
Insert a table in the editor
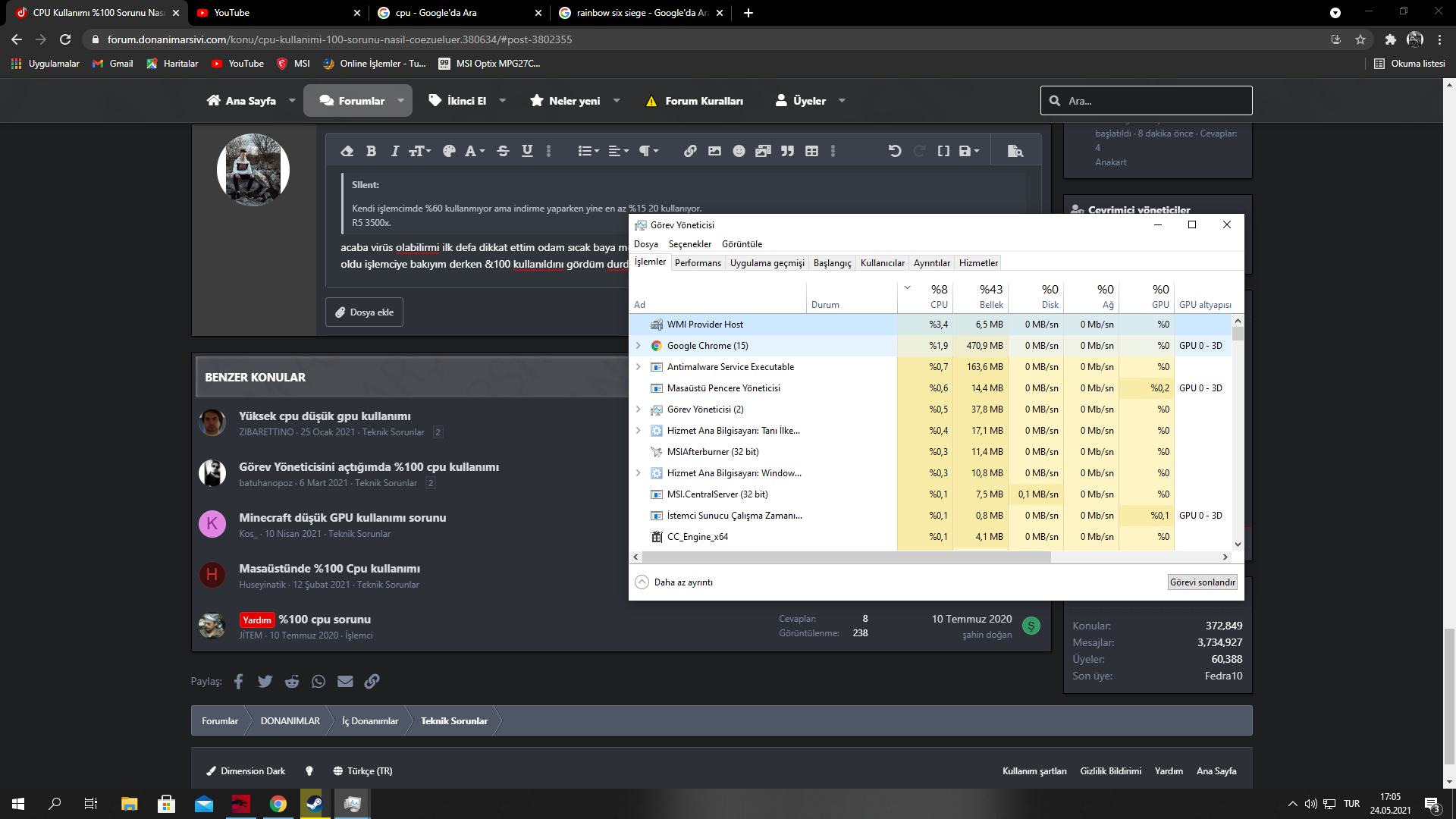[x=811, y=151]
